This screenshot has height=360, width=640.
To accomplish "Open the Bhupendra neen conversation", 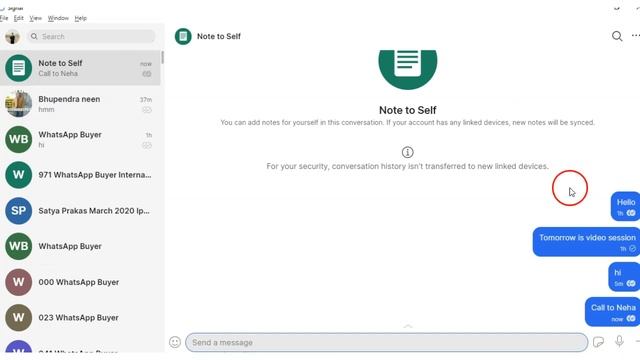I will pos(80,104).
